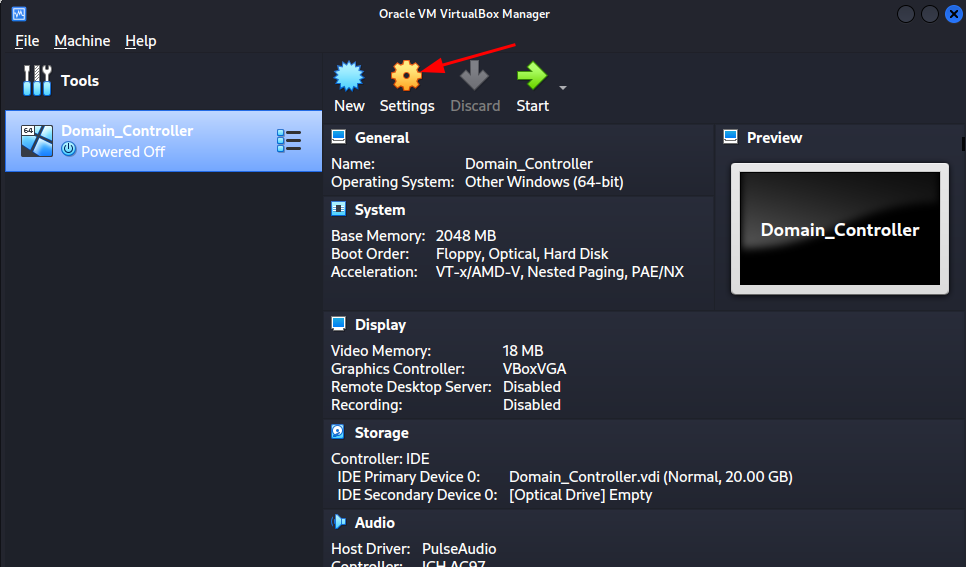966x567 pixels.
Task: Click 'Domain_Controller.vdi (Normal, 20.00 GB)' disk entry
Action: (x=651, y=476)
